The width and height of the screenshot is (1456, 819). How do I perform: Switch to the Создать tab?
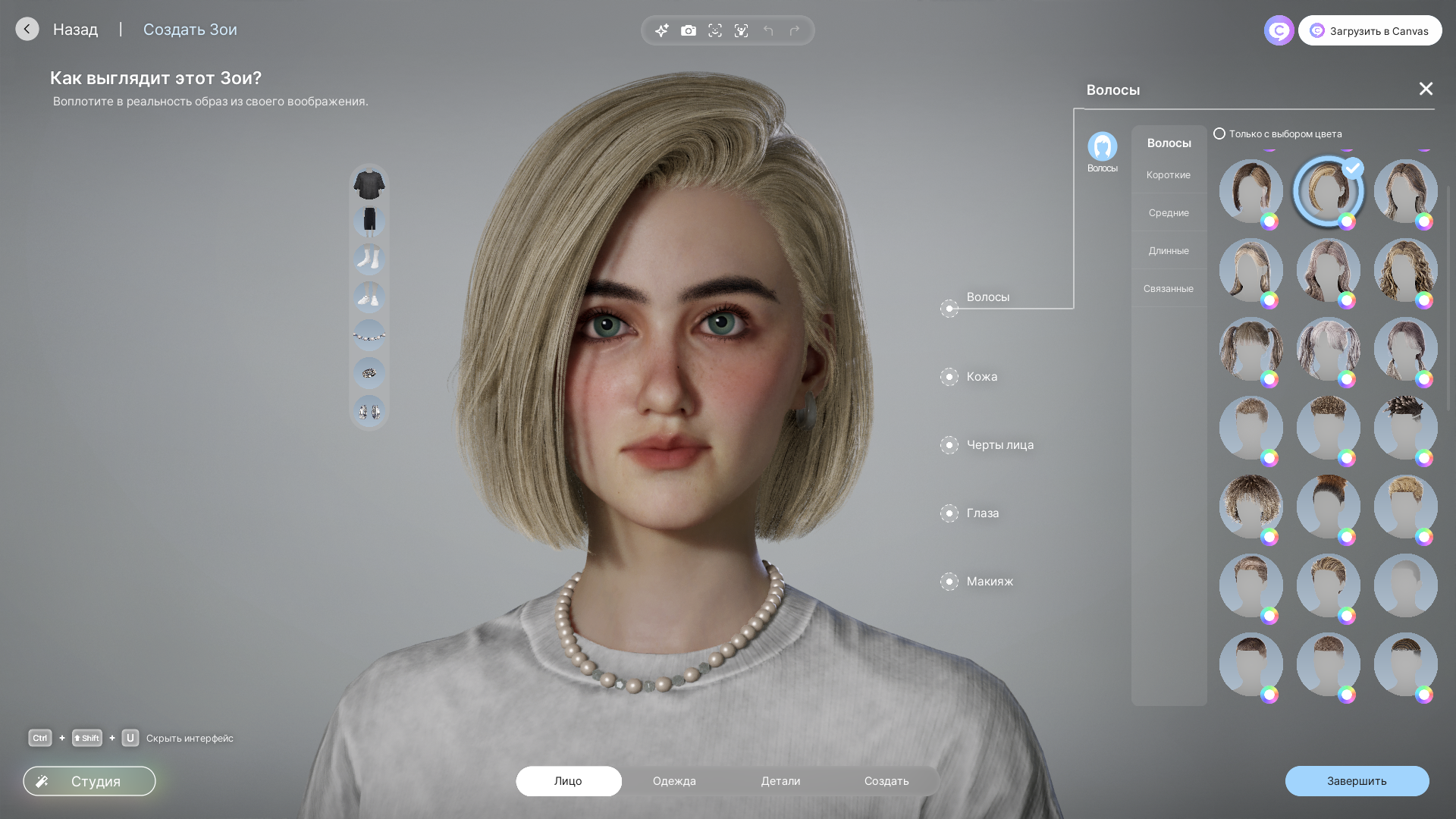click(x=886, y=781)
